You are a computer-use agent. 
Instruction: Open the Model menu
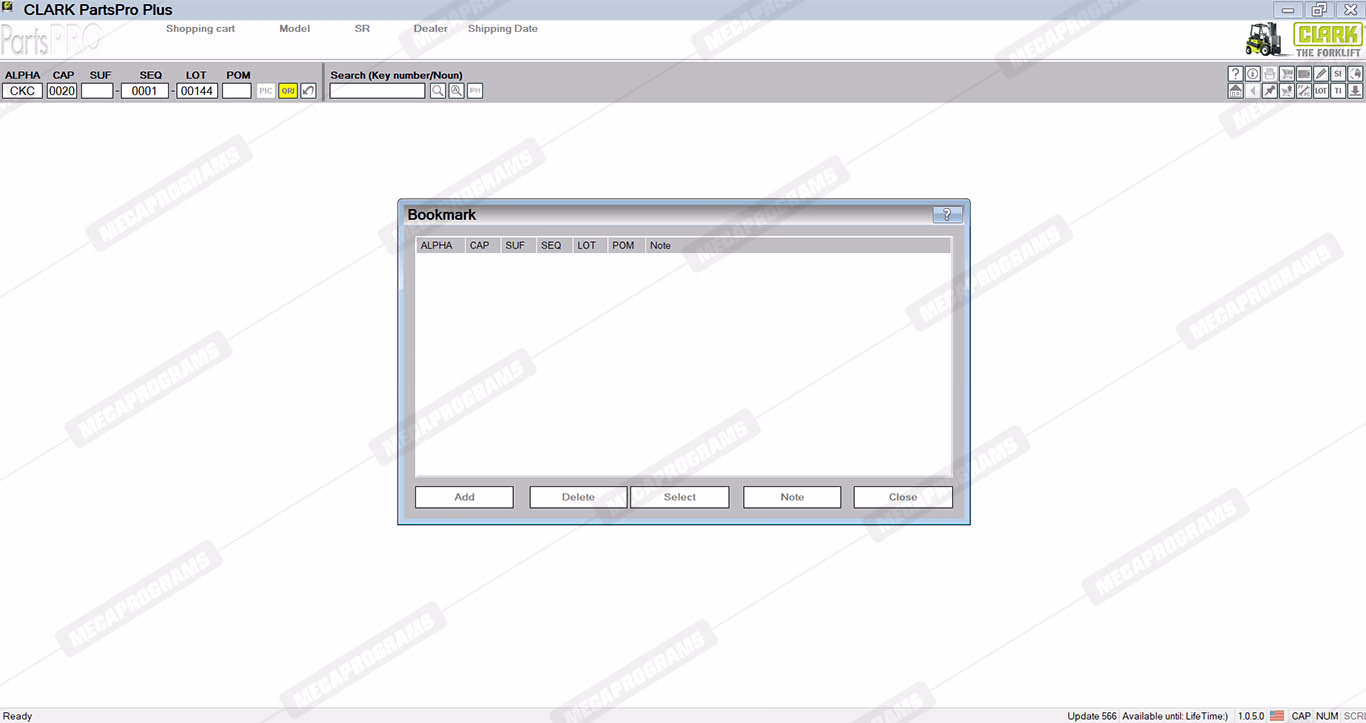click(x=295, y=29)
